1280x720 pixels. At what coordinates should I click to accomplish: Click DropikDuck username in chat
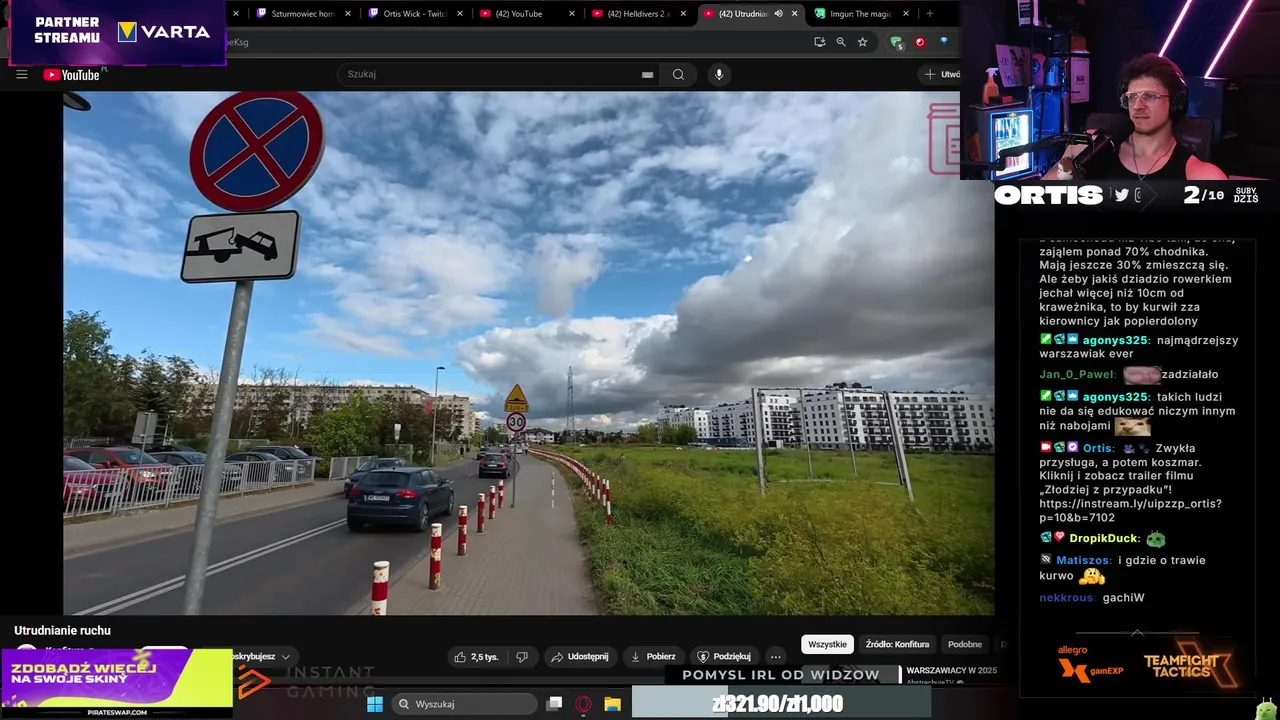[x=1104, y=538]
